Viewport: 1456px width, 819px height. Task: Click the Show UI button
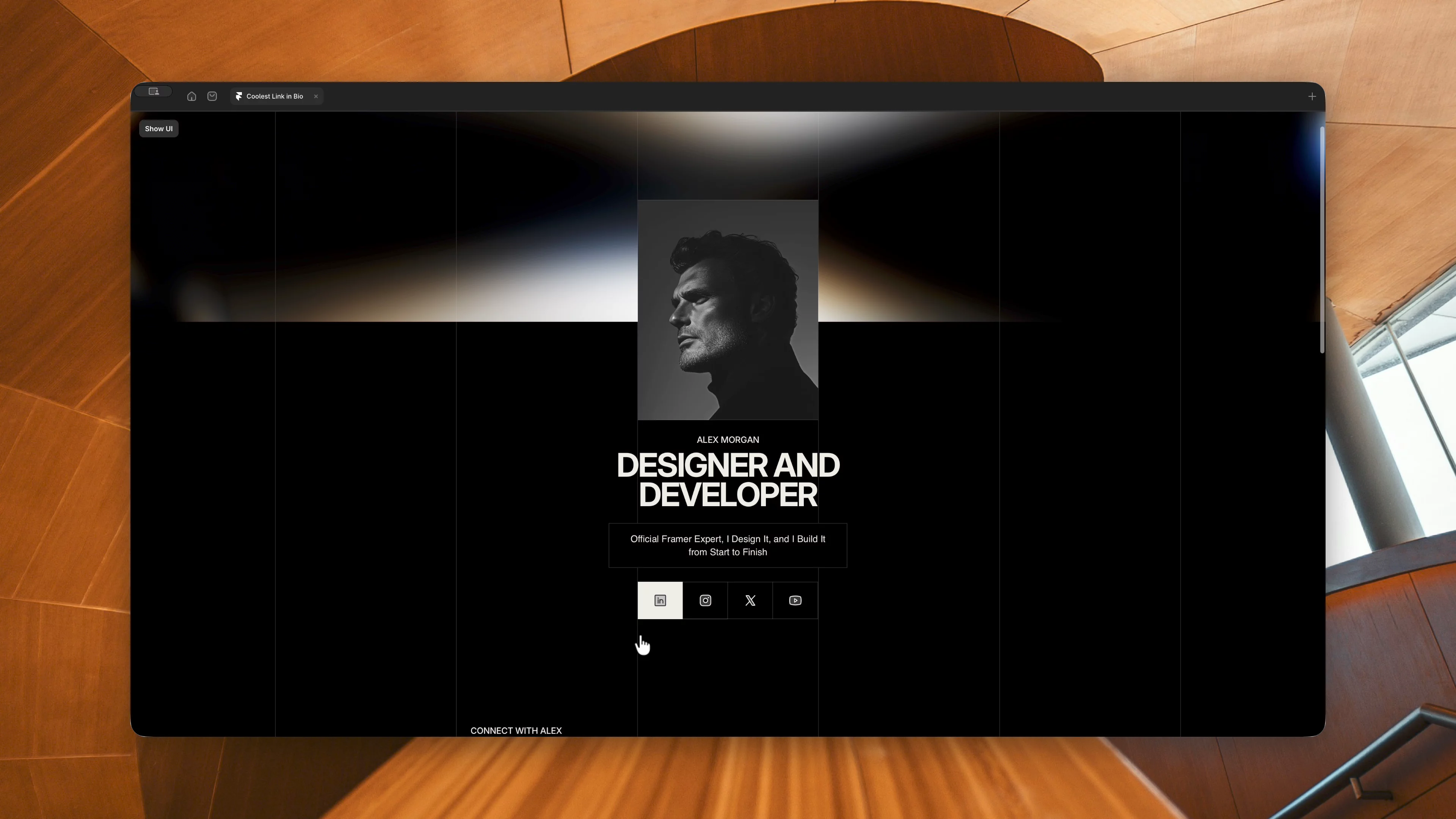point(159,129)
